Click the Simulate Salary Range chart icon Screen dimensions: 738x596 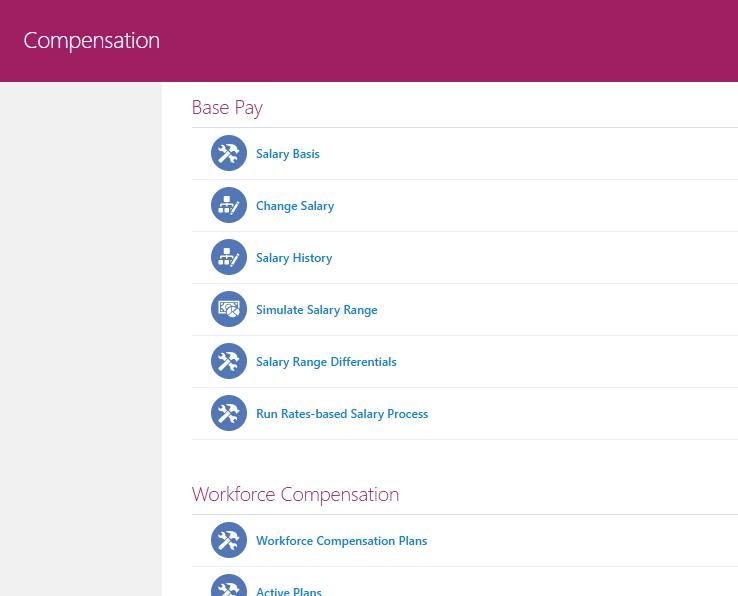click(x=229, y=309)
